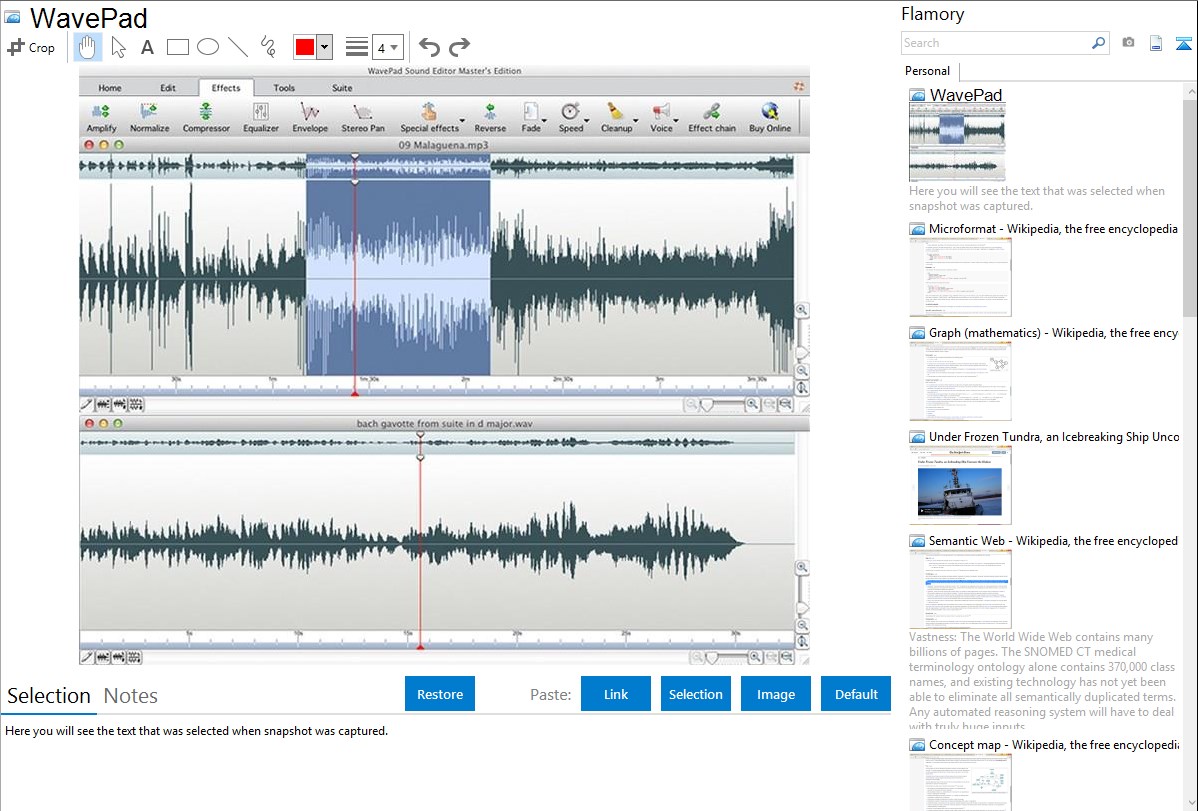Activate the hand pan tool
Screen dimensions: 1198x811
click(x=87, y=47)
